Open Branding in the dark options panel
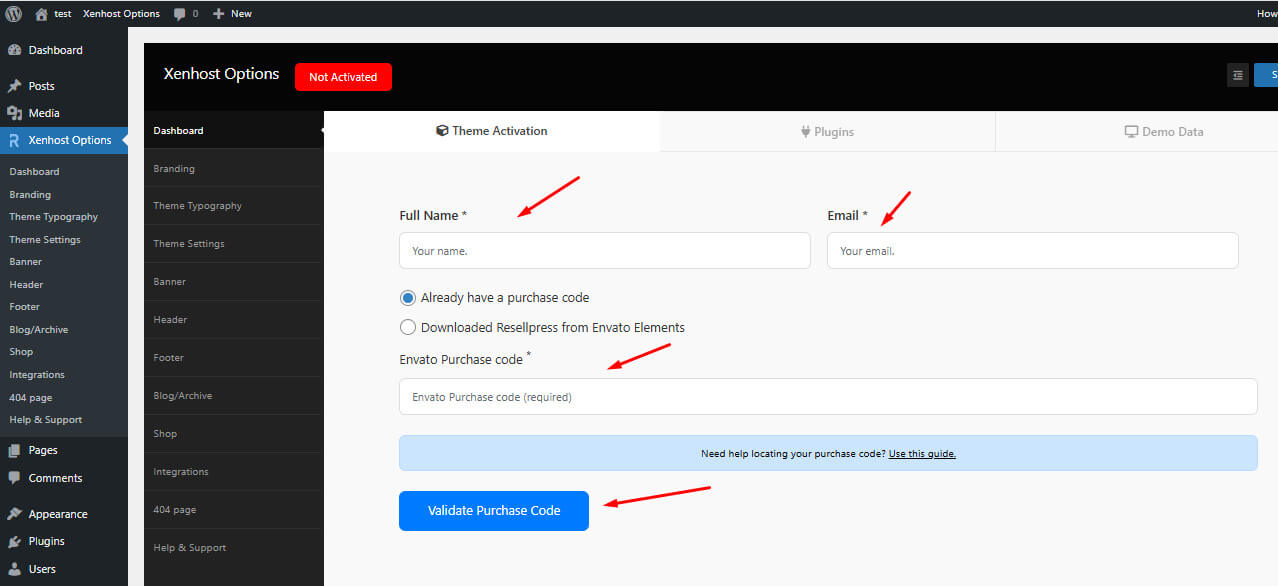This screenshot has width=1278, height=586. [x=233, y=168]
